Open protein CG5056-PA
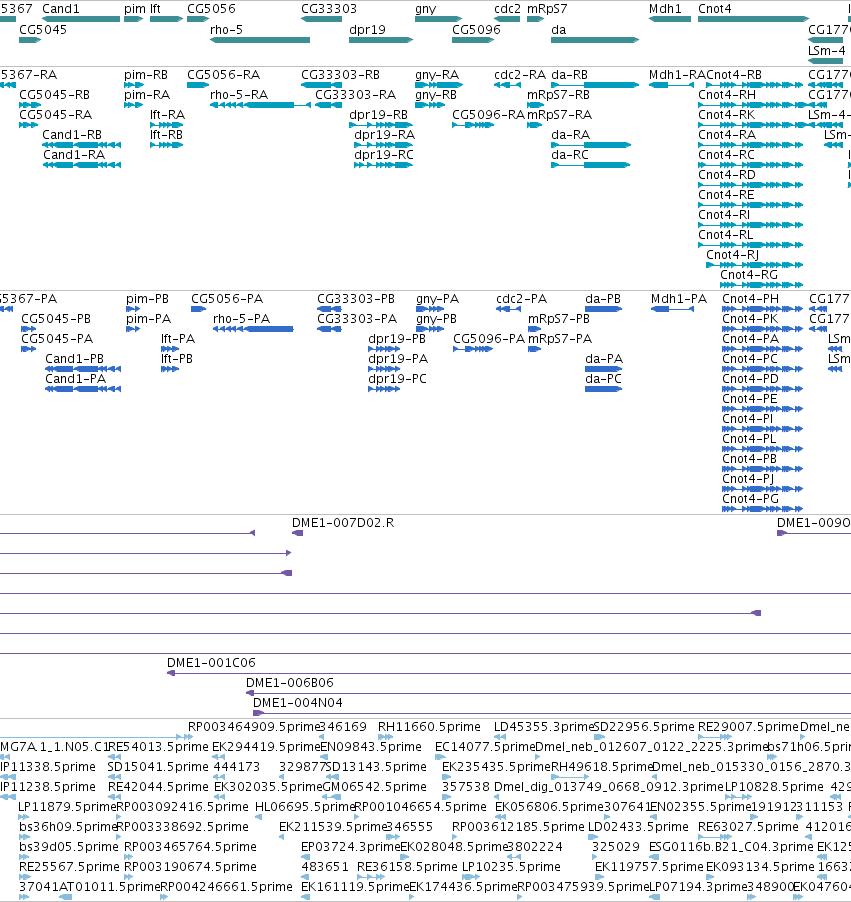Screen dimensions: 851x902 click(227, 299)
